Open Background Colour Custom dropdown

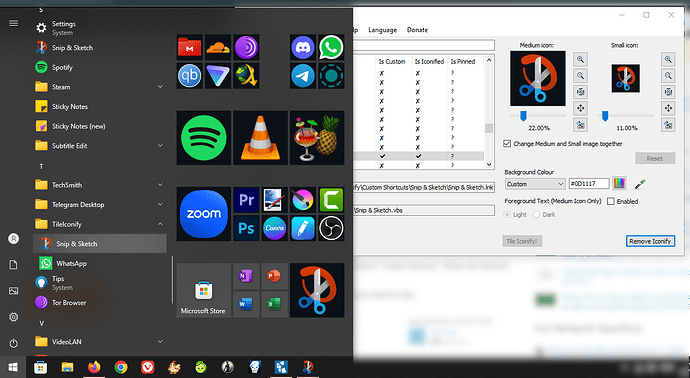535,184
